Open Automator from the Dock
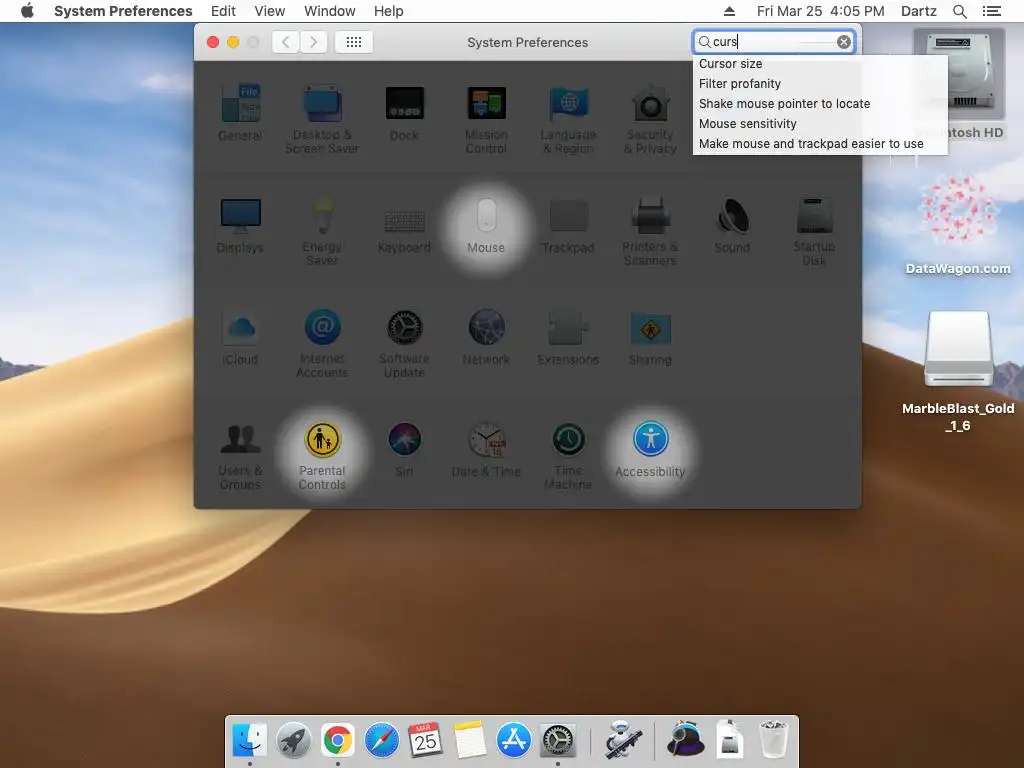Image resolution: width=1024 pixels, height=768 pixels. click(622, 741)
